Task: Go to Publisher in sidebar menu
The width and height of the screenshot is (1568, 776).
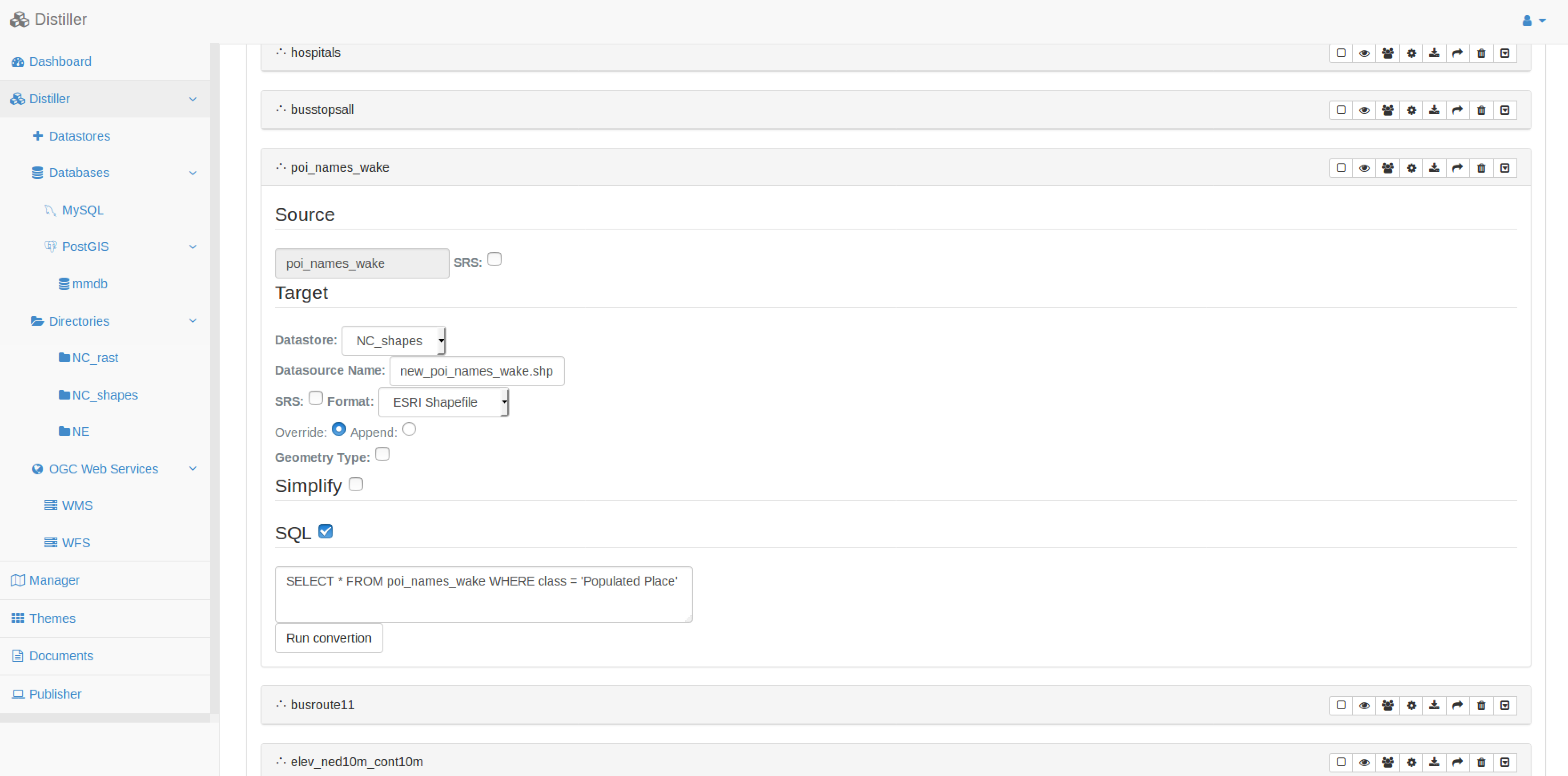Action: tap(55, 694)
